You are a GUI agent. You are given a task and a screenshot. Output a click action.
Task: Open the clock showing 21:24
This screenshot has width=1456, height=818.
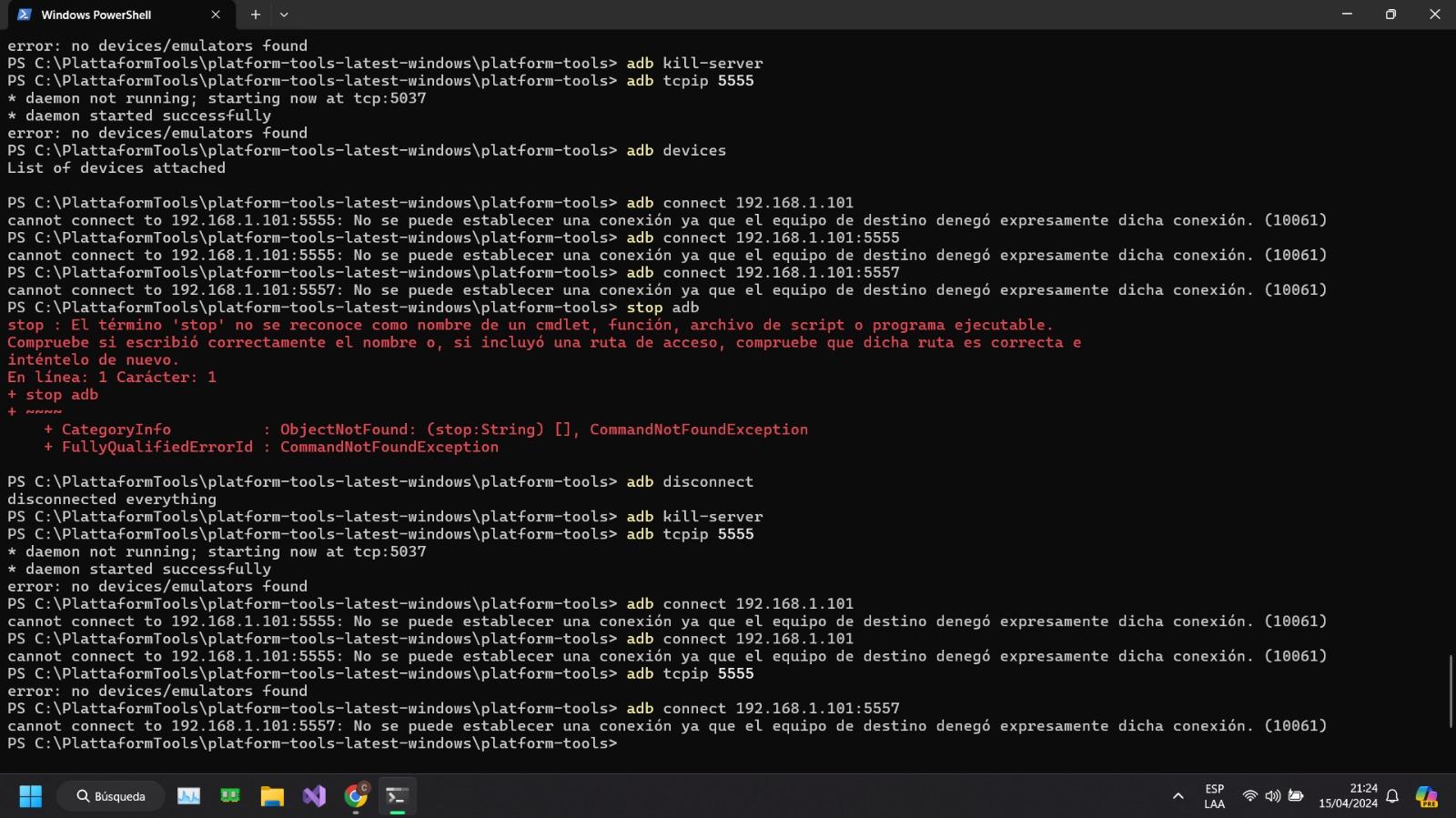pyautogui.click(x=1348, y=796)
